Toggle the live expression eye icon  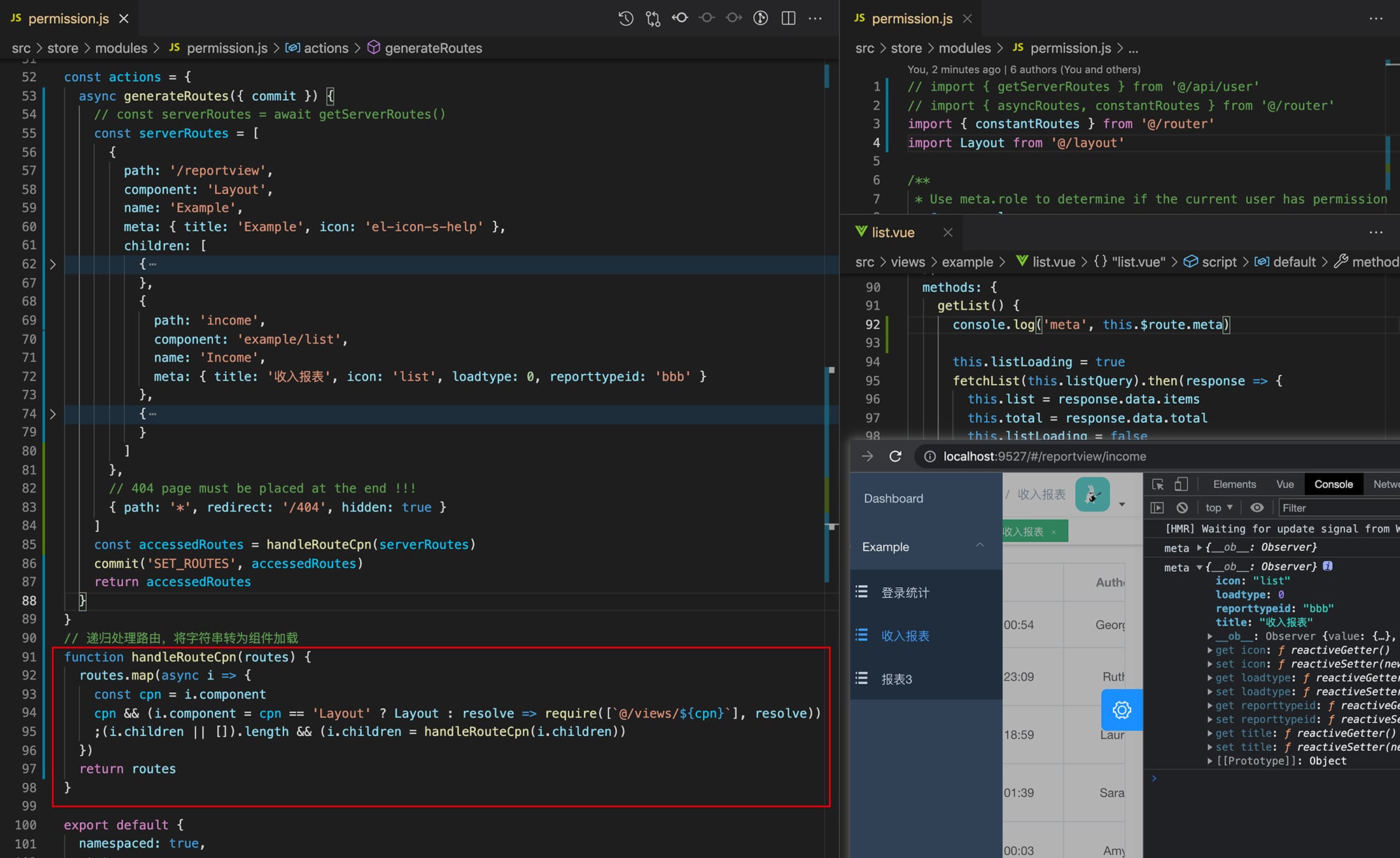1256,507
